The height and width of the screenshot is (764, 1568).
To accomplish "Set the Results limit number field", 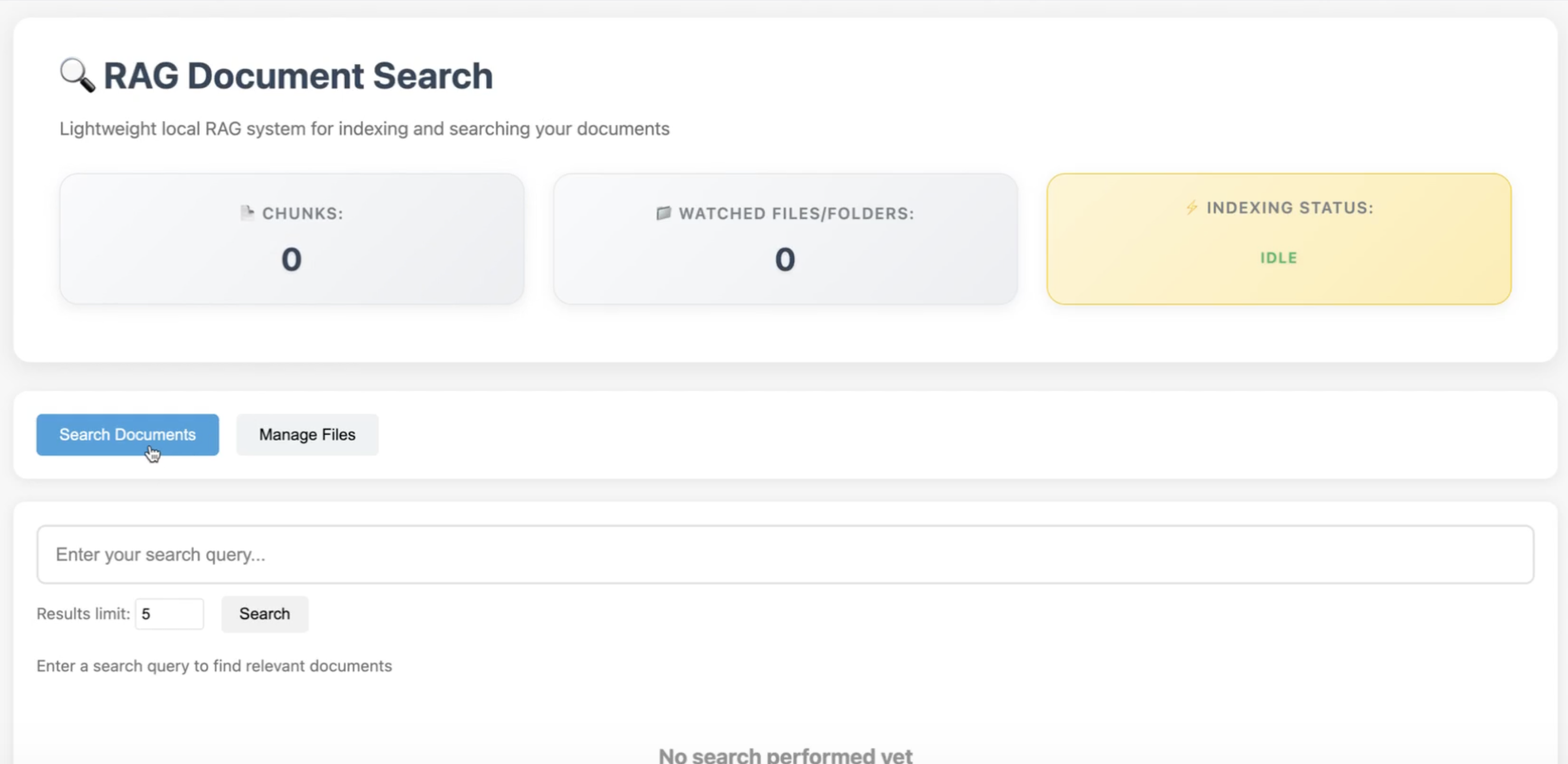I will tap(169, 613).
